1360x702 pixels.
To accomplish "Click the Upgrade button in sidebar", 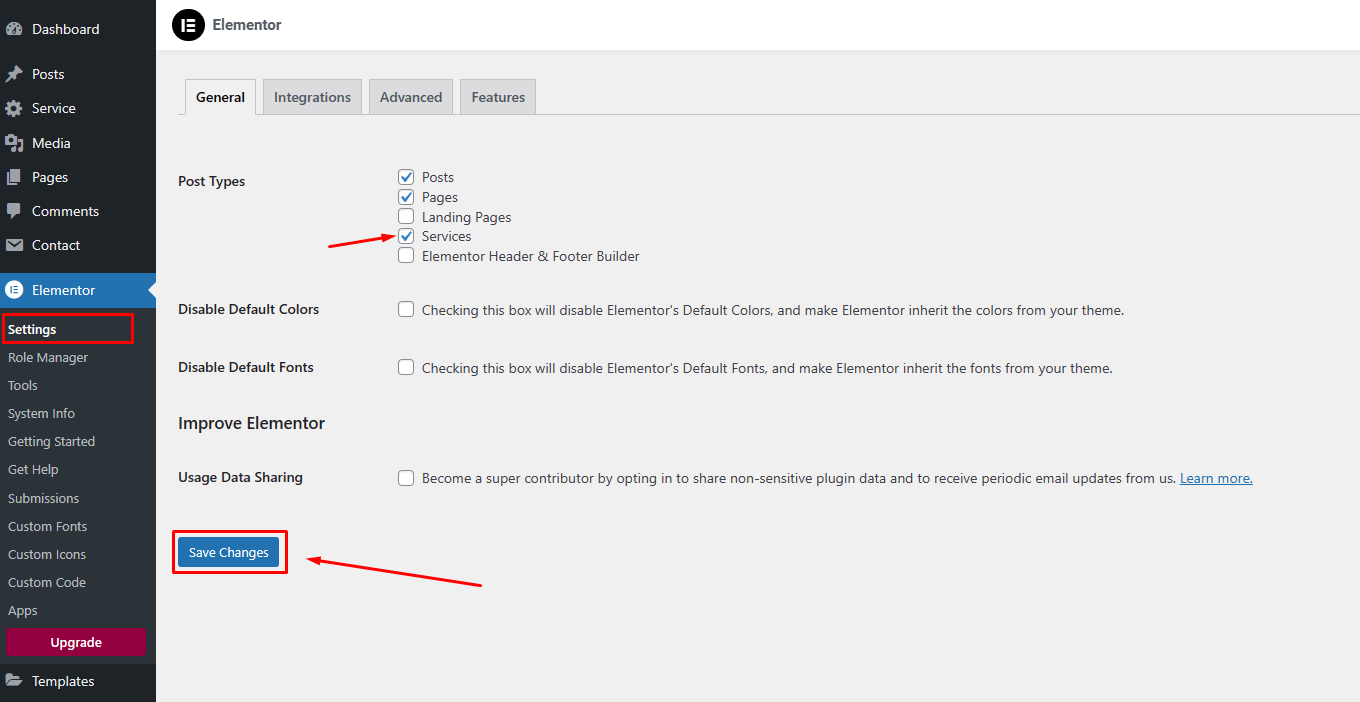I will tap(76, 642).
